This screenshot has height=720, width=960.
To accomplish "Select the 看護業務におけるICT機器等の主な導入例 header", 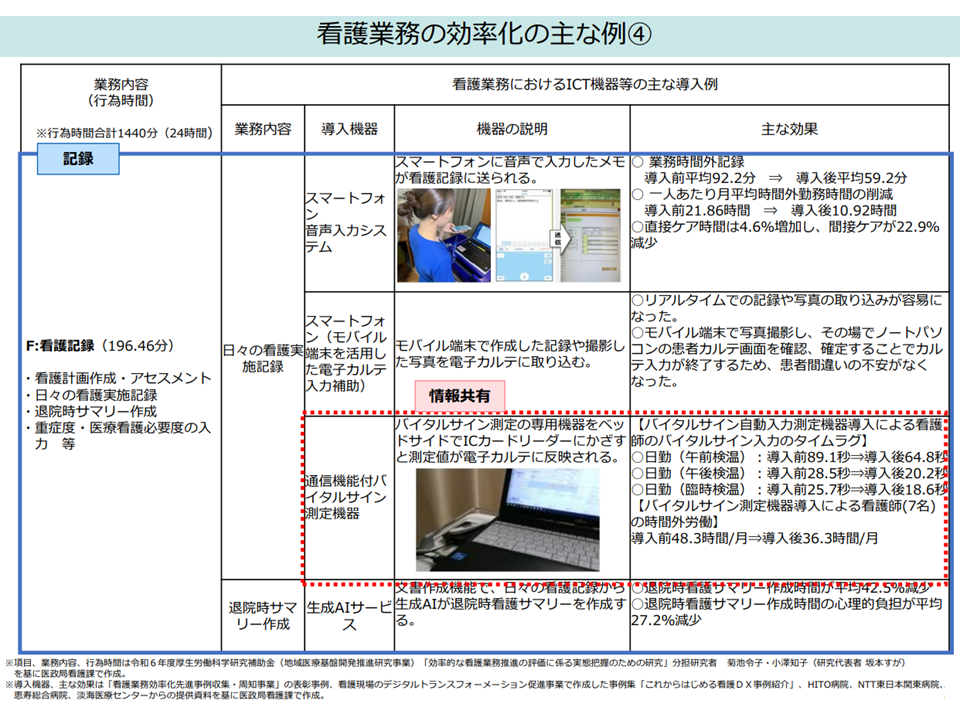I will (584, 85).
